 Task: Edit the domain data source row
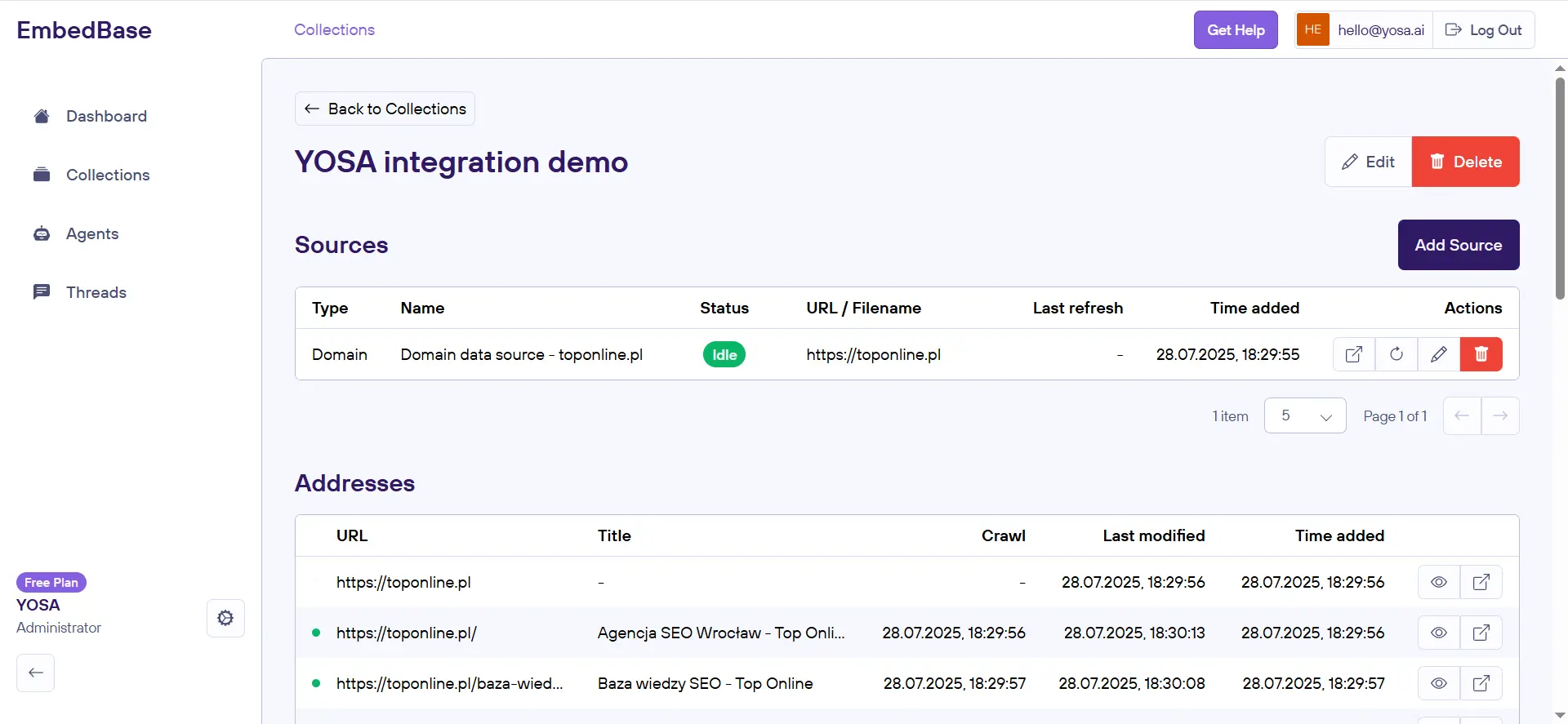[x=1439, y=354]
